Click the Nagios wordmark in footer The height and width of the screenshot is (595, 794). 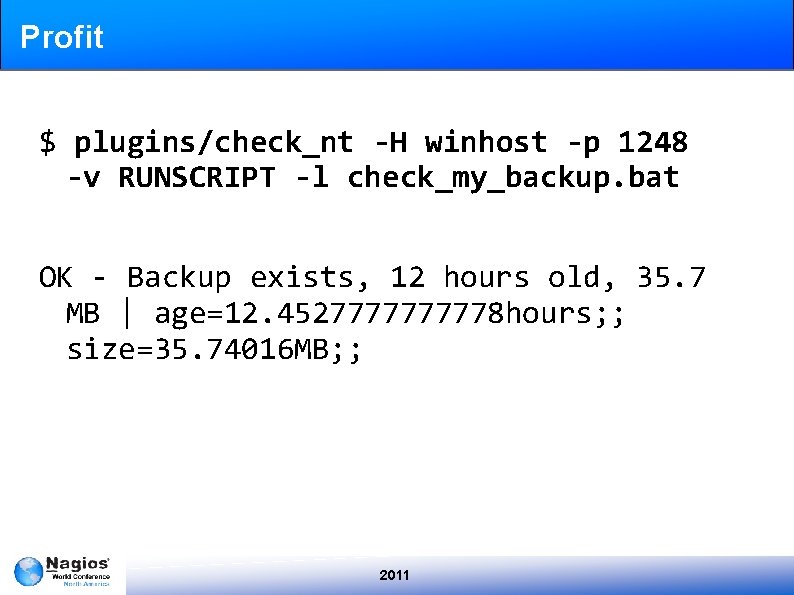coord(77,564)
